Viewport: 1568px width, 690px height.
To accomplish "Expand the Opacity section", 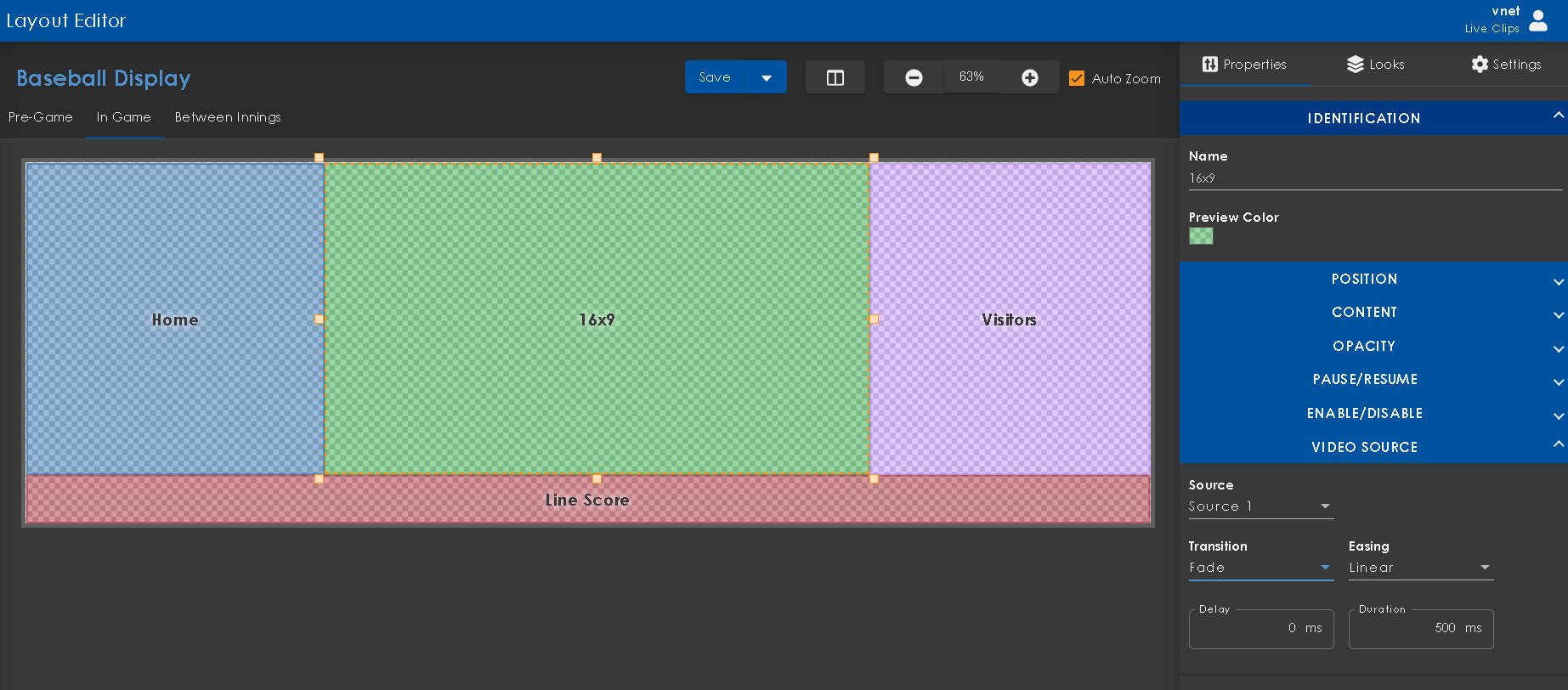I will [1373, 346].
